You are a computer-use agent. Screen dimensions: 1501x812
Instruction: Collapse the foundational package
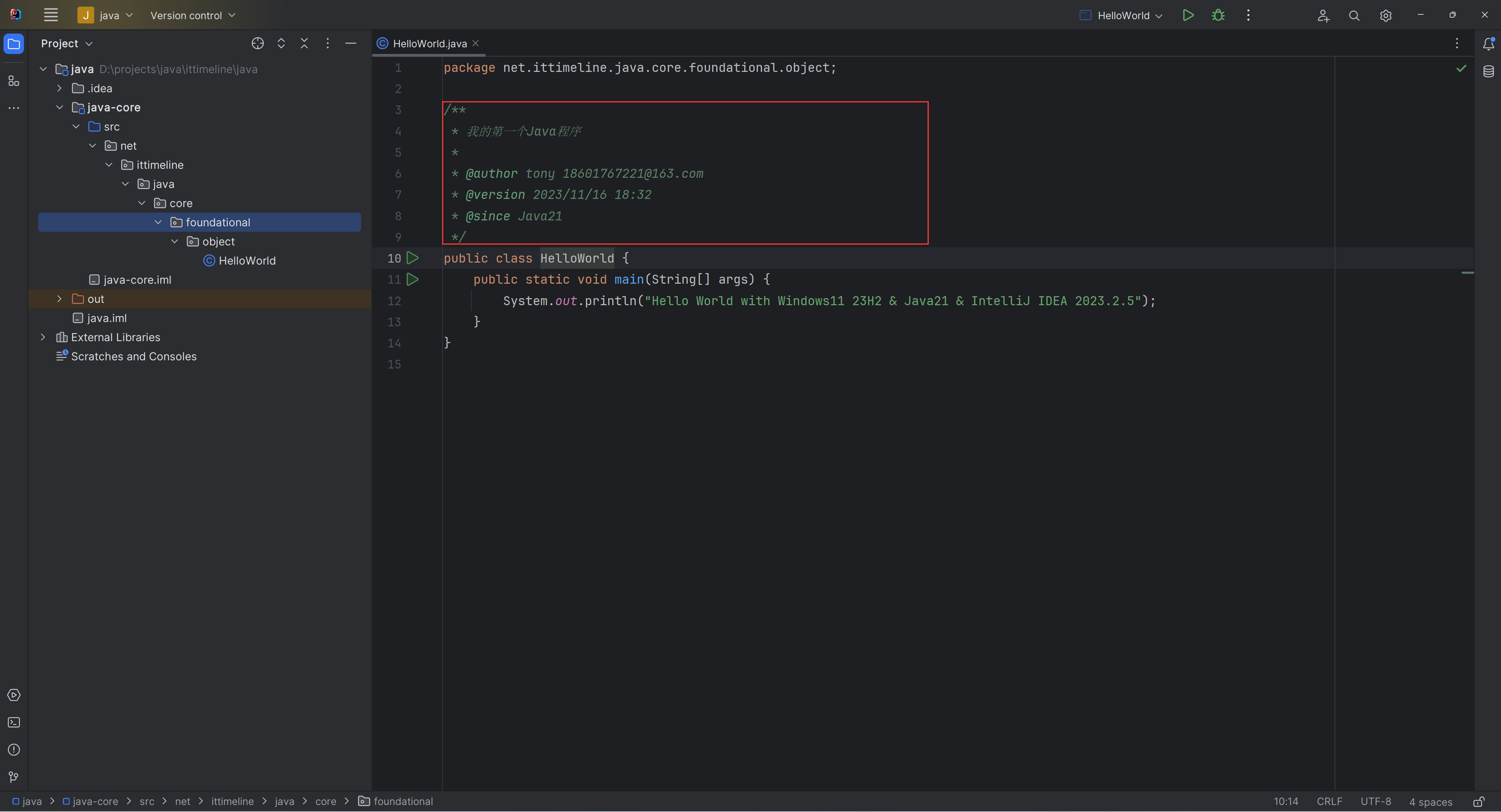click(x=158, y=222)
